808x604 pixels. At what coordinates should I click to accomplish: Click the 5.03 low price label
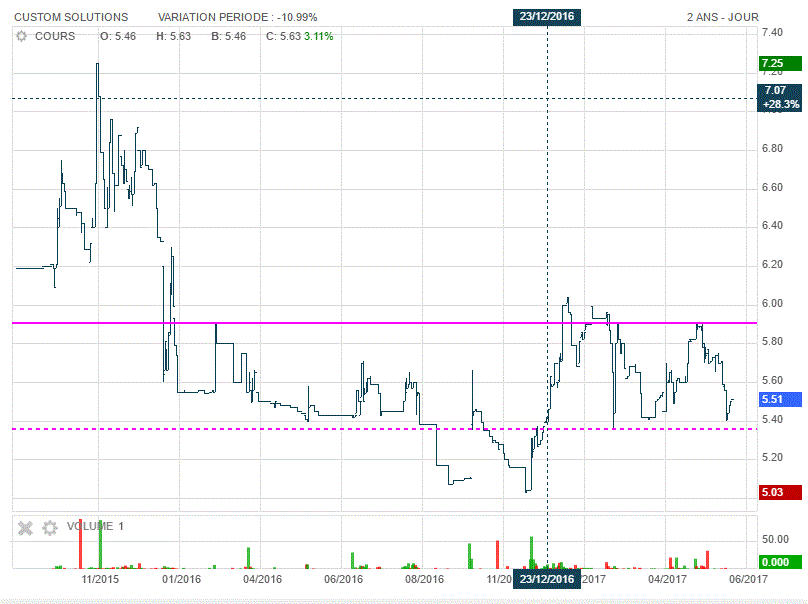780,492
